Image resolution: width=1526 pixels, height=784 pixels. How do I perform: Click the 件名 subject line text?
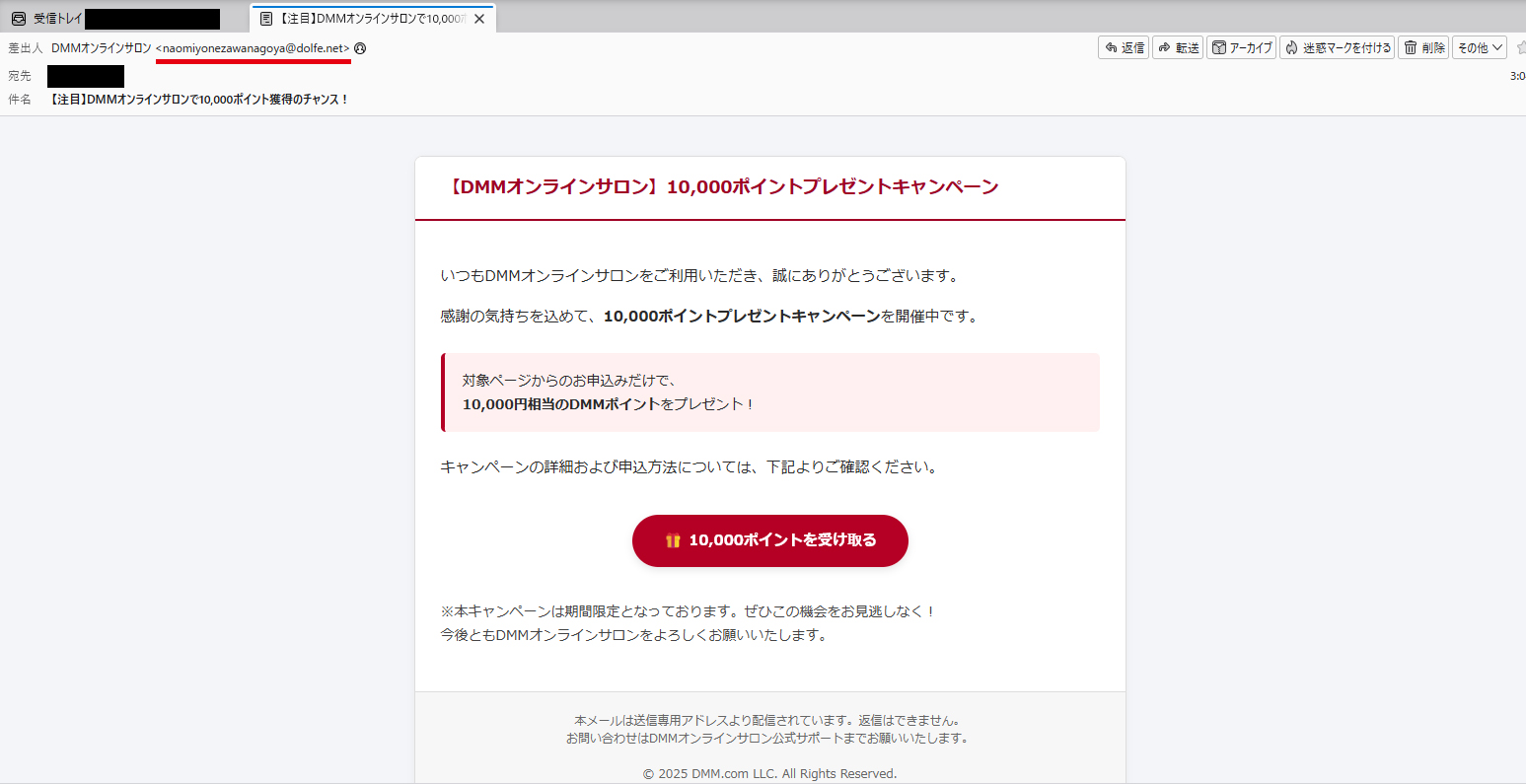point(199,100)
